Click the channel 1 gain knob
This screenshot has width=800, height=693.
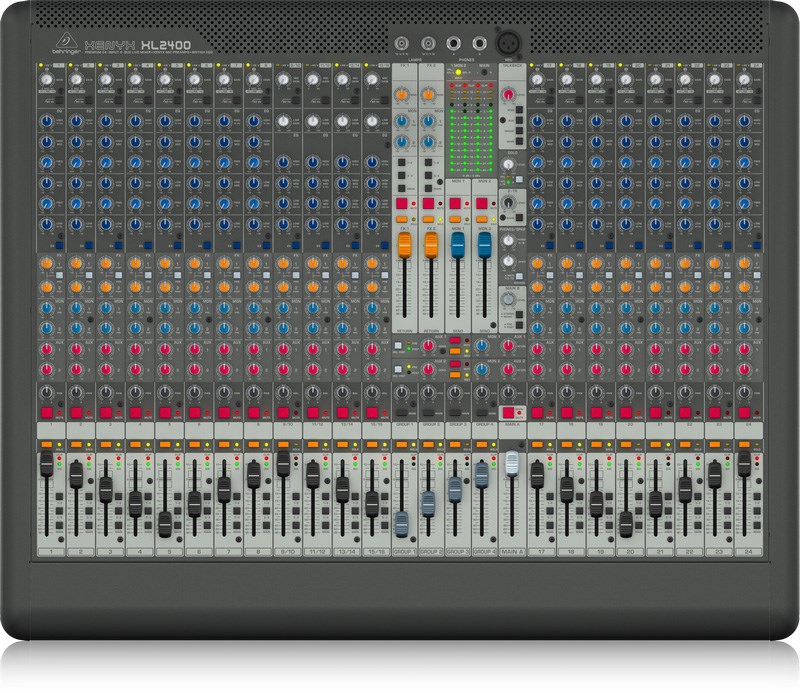[46, 80]
